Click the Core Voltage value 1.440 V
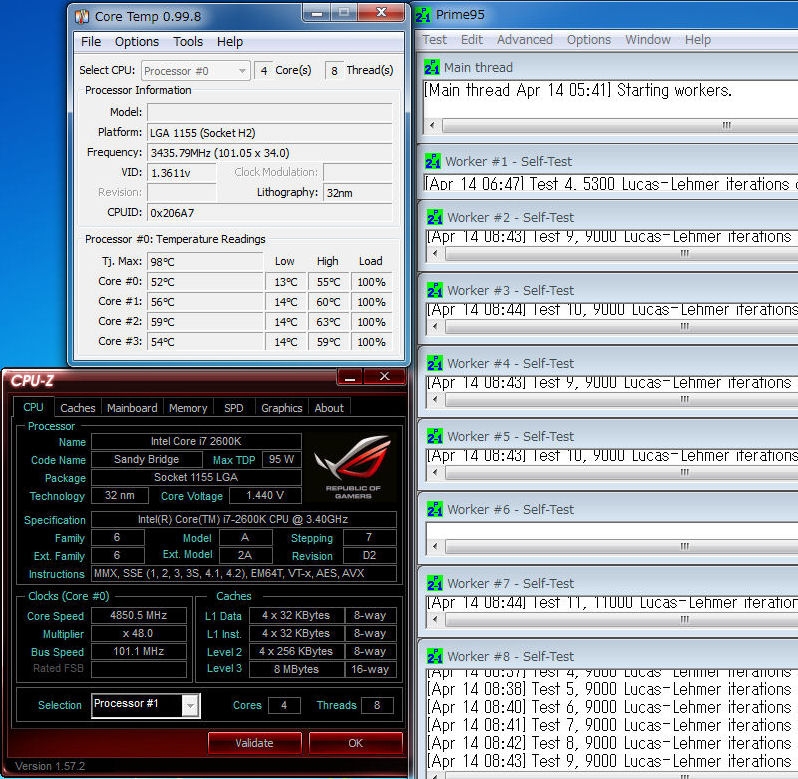The height and width of the screenshot is (779, 798). pyautogui.click(x=265, y=496)
